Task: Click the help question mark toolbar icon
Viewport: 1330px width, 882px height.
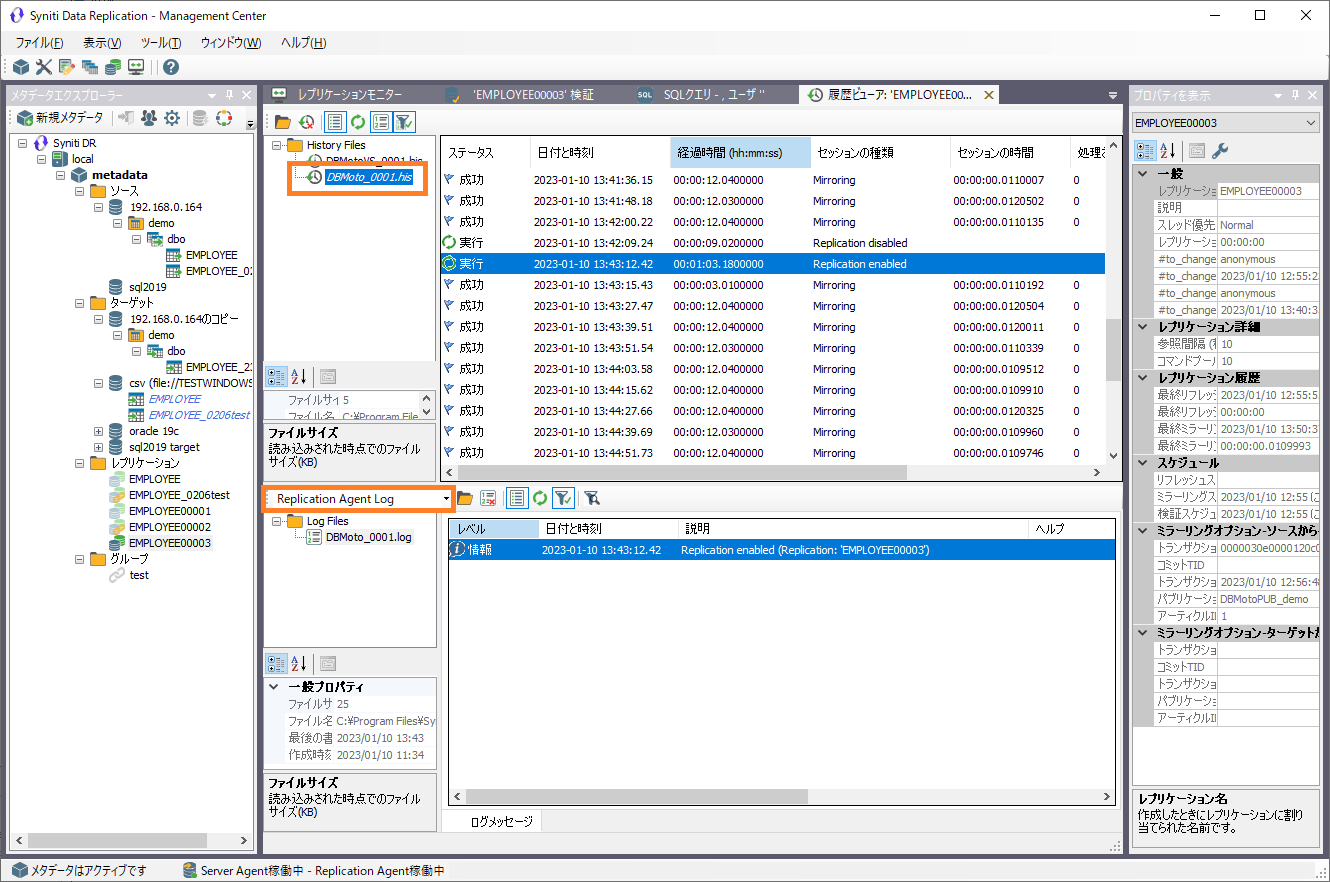Action: tap(171, 67)
